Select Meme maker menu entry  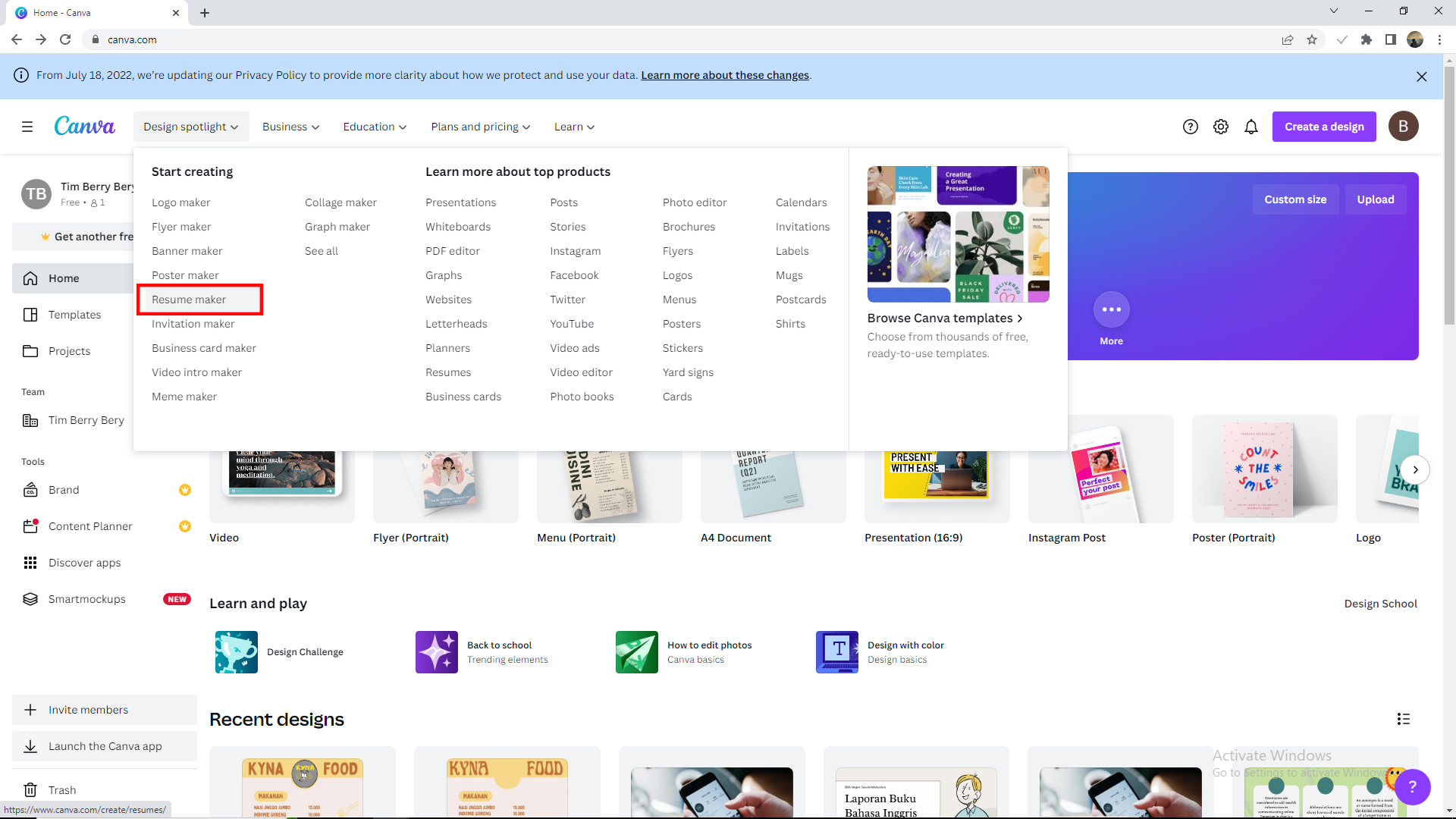(184, 397)
